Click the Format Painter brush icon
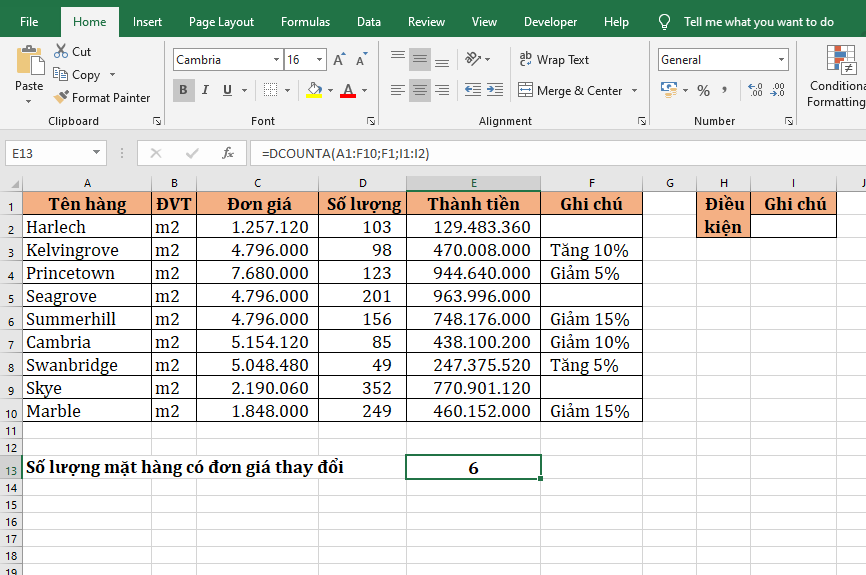 61,98
